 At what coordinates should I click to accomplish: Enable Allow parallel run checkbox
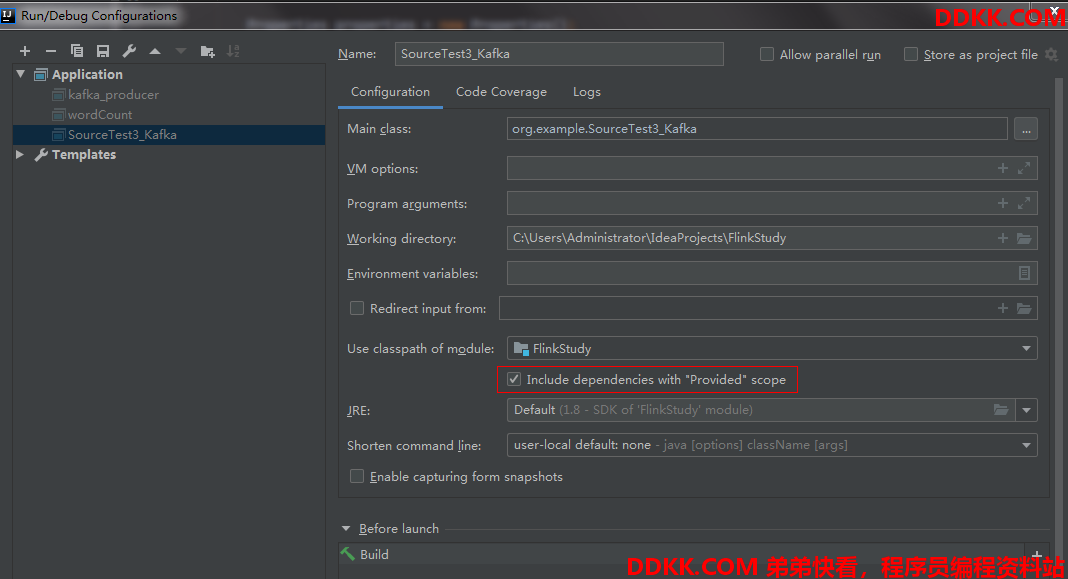tap(767, 54)
